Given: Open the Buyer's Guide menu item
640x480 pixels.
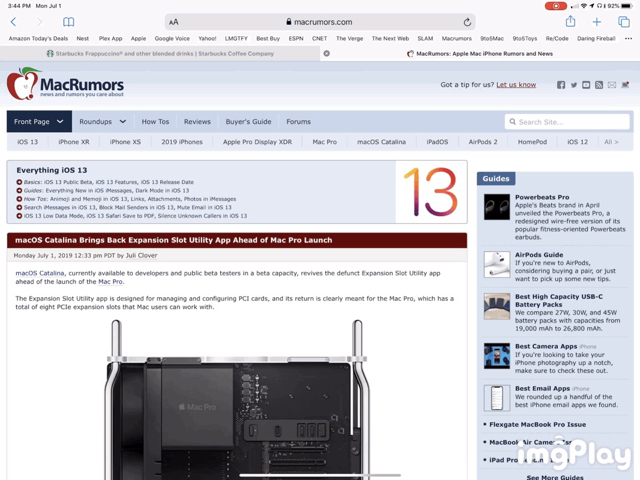Looking at the screenshot, I should [248, 121].
